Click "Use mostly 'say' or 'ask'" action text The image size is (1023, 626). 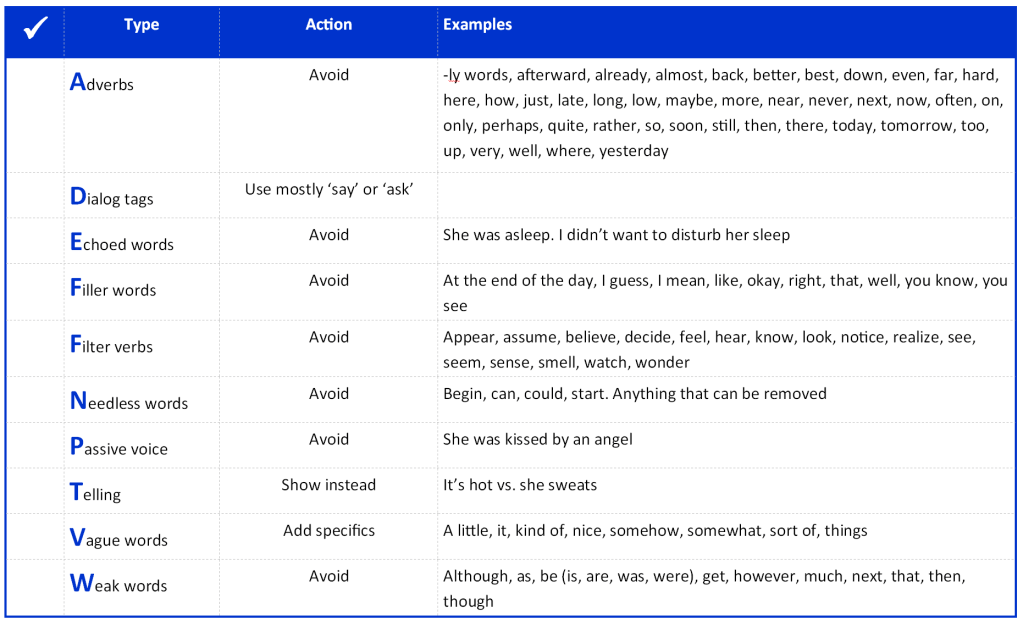click(328, 189)
